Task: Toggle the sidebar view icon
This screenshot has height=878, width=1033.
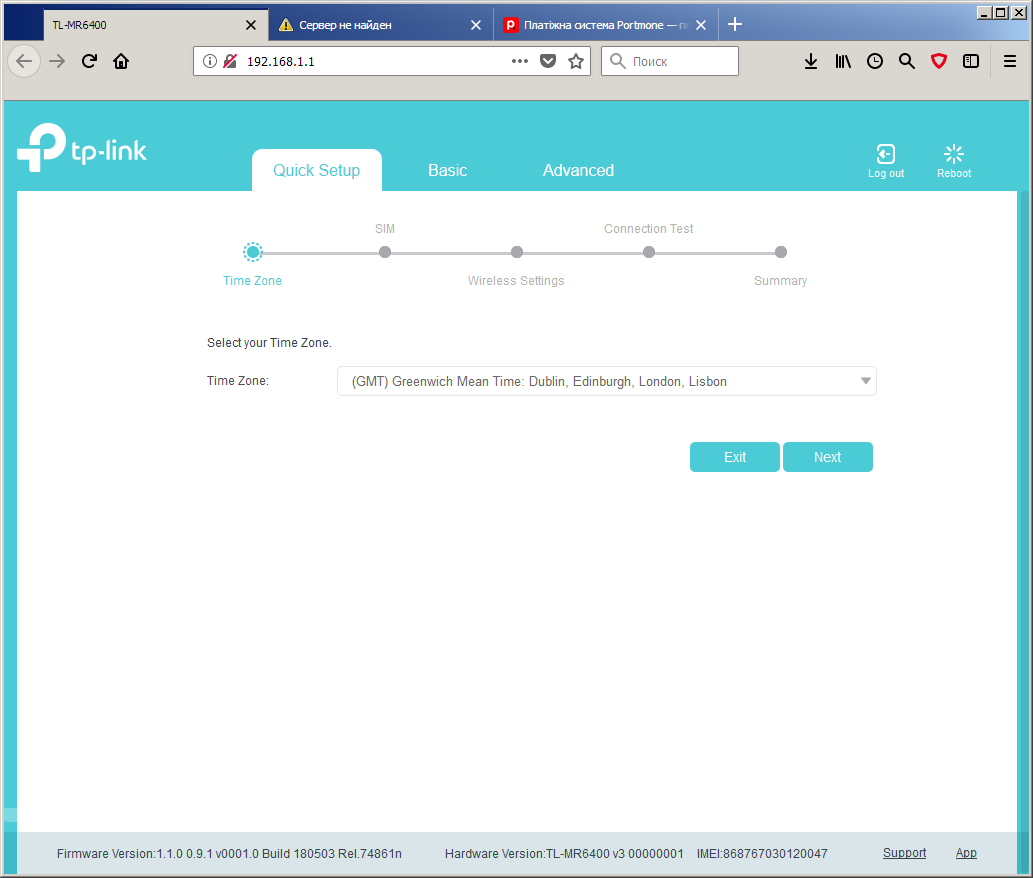Action: click(x=970, y=61)
